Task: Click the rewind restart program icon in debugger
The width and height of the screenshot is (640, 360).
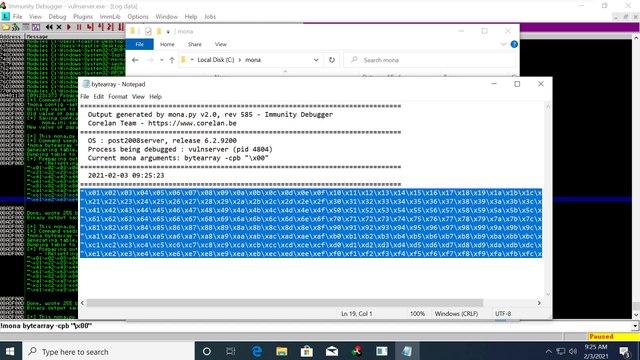Action: coord(49,27)
